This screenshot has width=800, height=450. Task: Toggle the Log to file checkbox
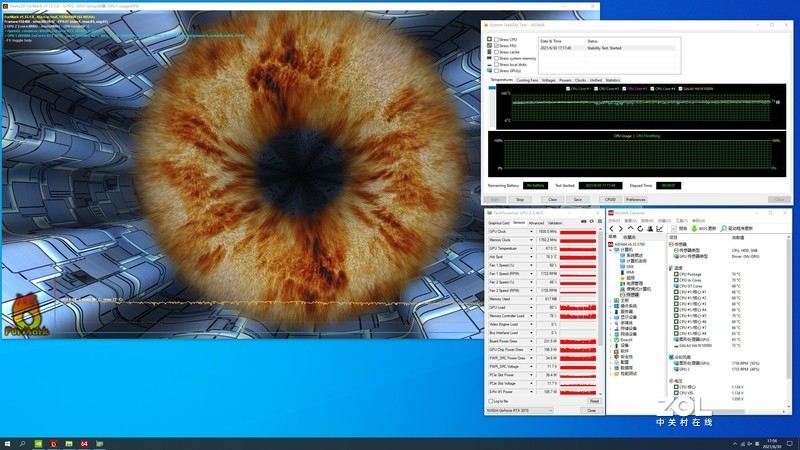tap(489, 400)
